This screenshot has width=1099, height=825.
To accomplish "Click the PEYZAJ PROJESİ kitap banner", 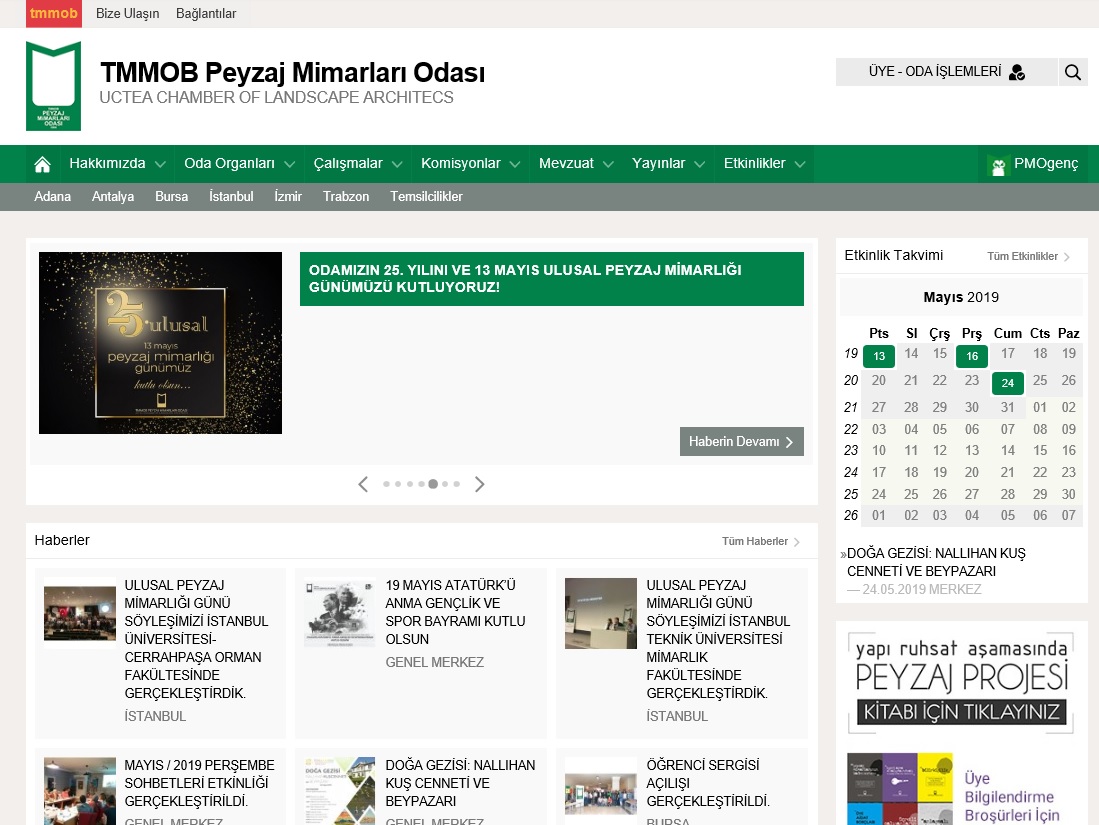I will (x=961, y=682).
